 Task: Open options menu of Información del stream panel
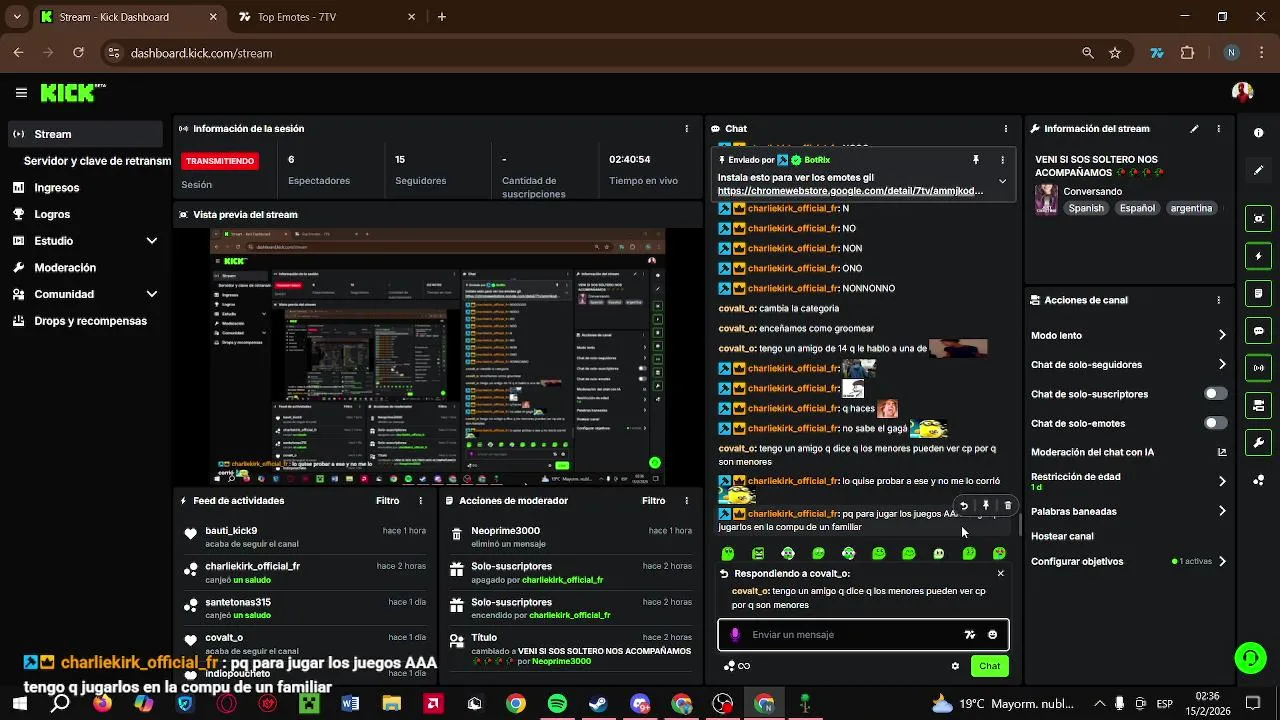(1218, 129)
